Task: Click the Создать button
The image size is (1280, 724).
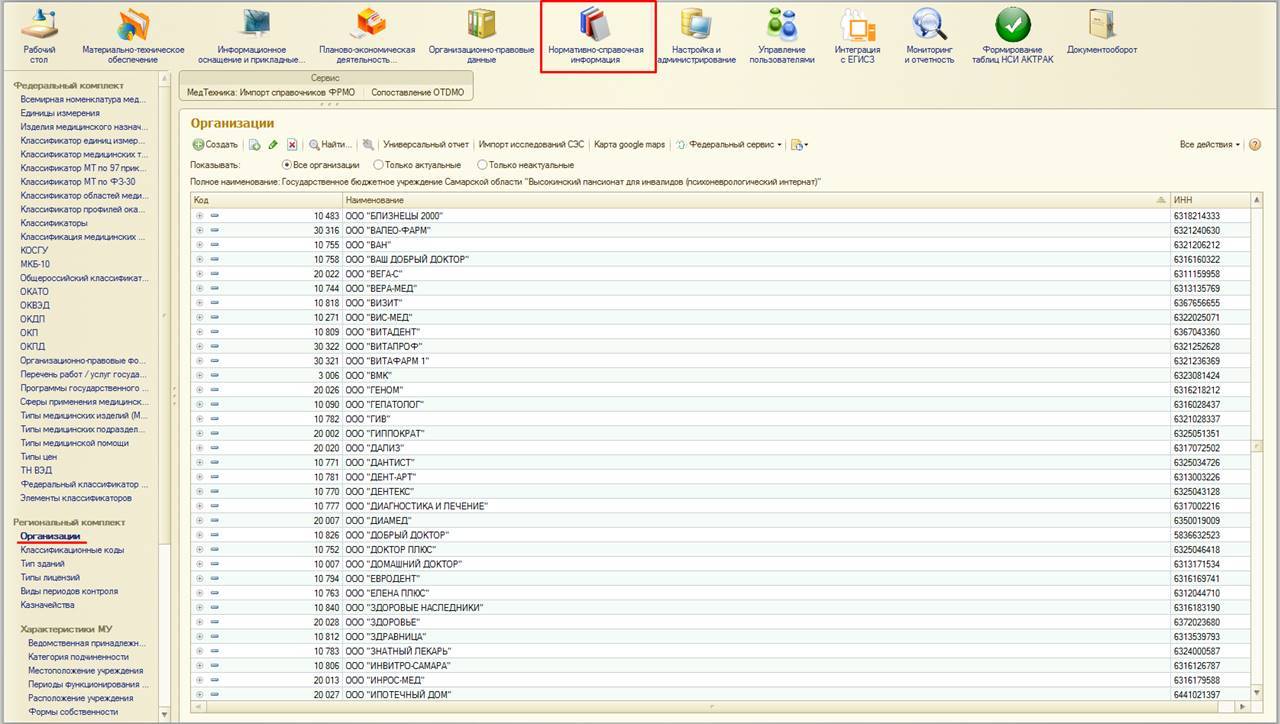Action: 215,145
